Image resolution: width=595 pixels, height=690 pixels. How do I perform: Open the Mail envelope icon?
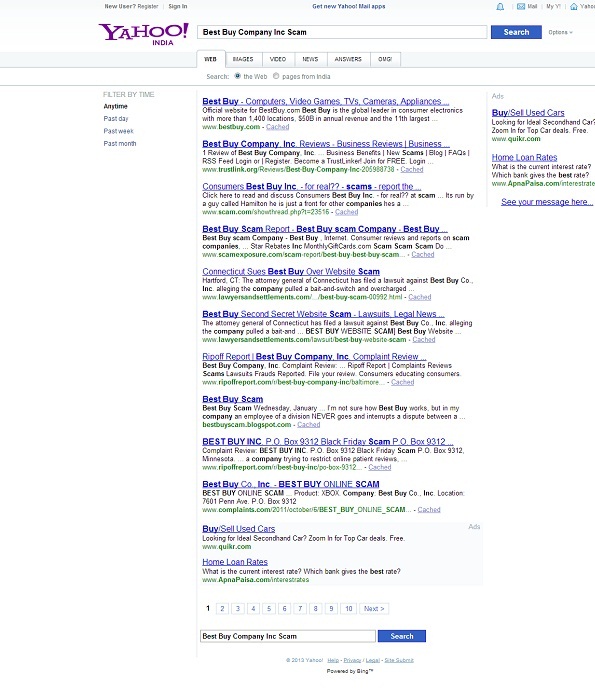(521, 7)
